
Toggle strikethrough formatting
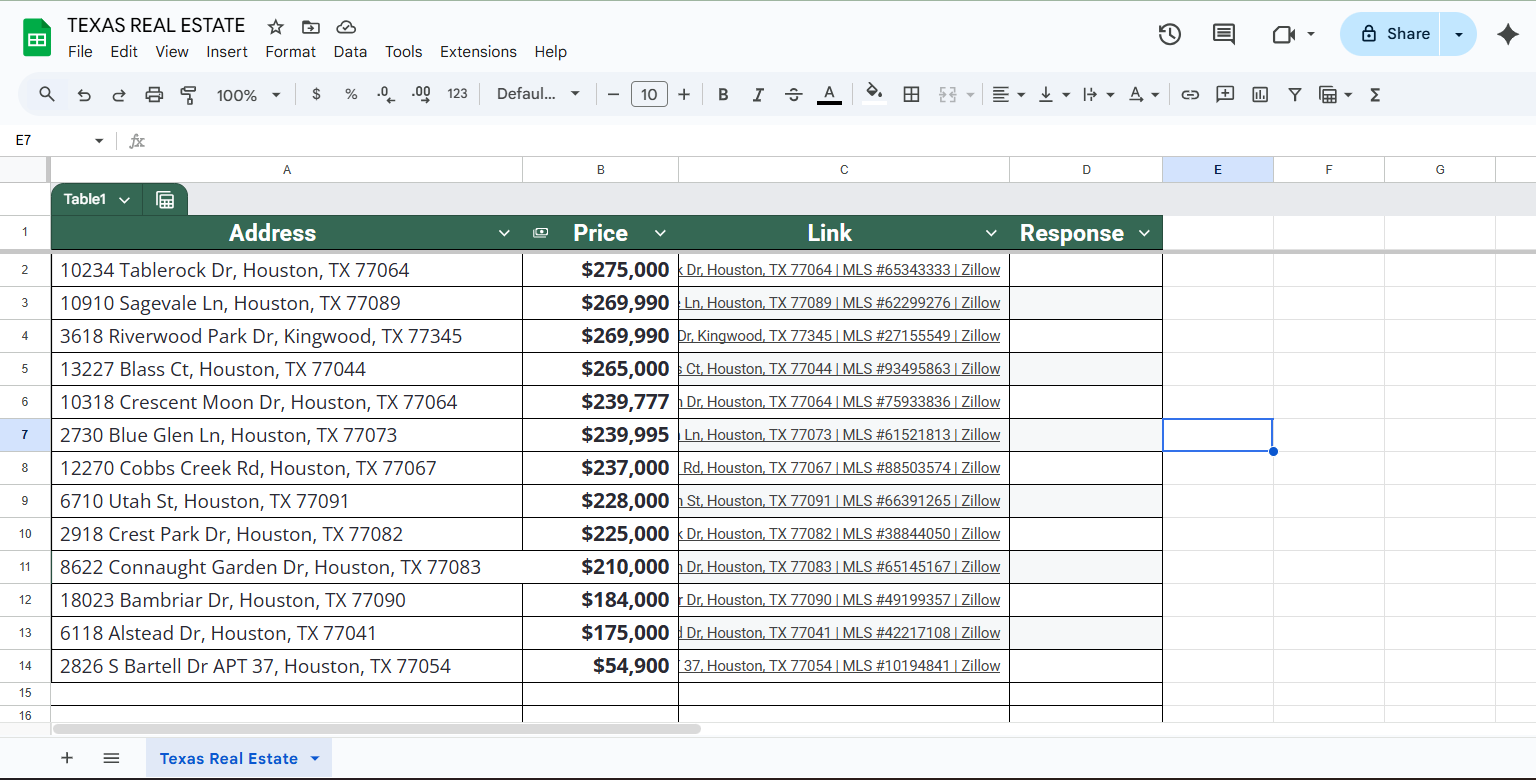793,94
